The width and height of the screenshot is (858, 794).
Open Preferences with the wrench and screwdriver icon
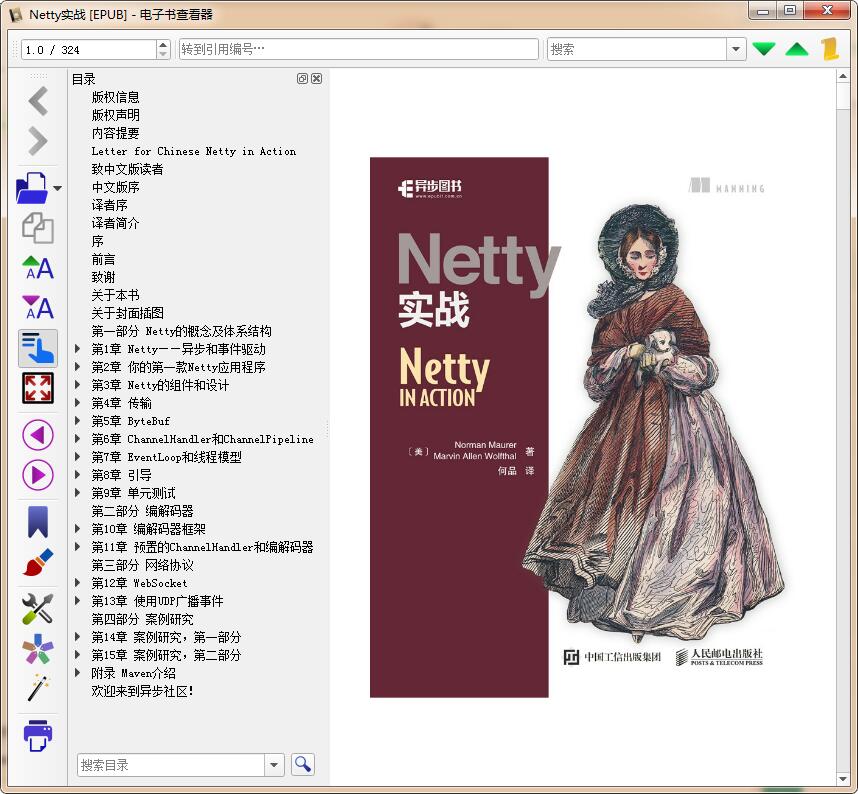(38, 608)
